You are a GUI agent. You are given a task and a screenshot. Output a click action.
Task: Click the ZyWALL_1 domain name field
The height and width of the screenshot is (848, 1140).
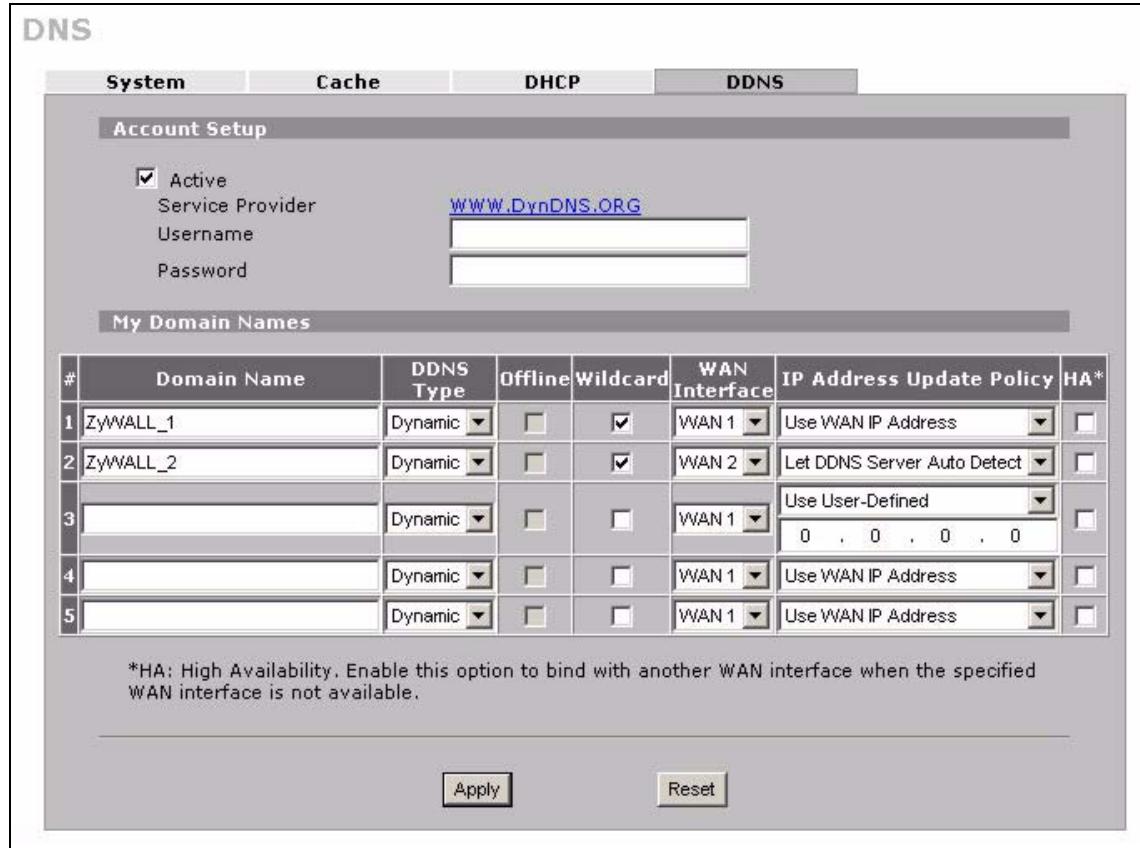pos(230,423)
